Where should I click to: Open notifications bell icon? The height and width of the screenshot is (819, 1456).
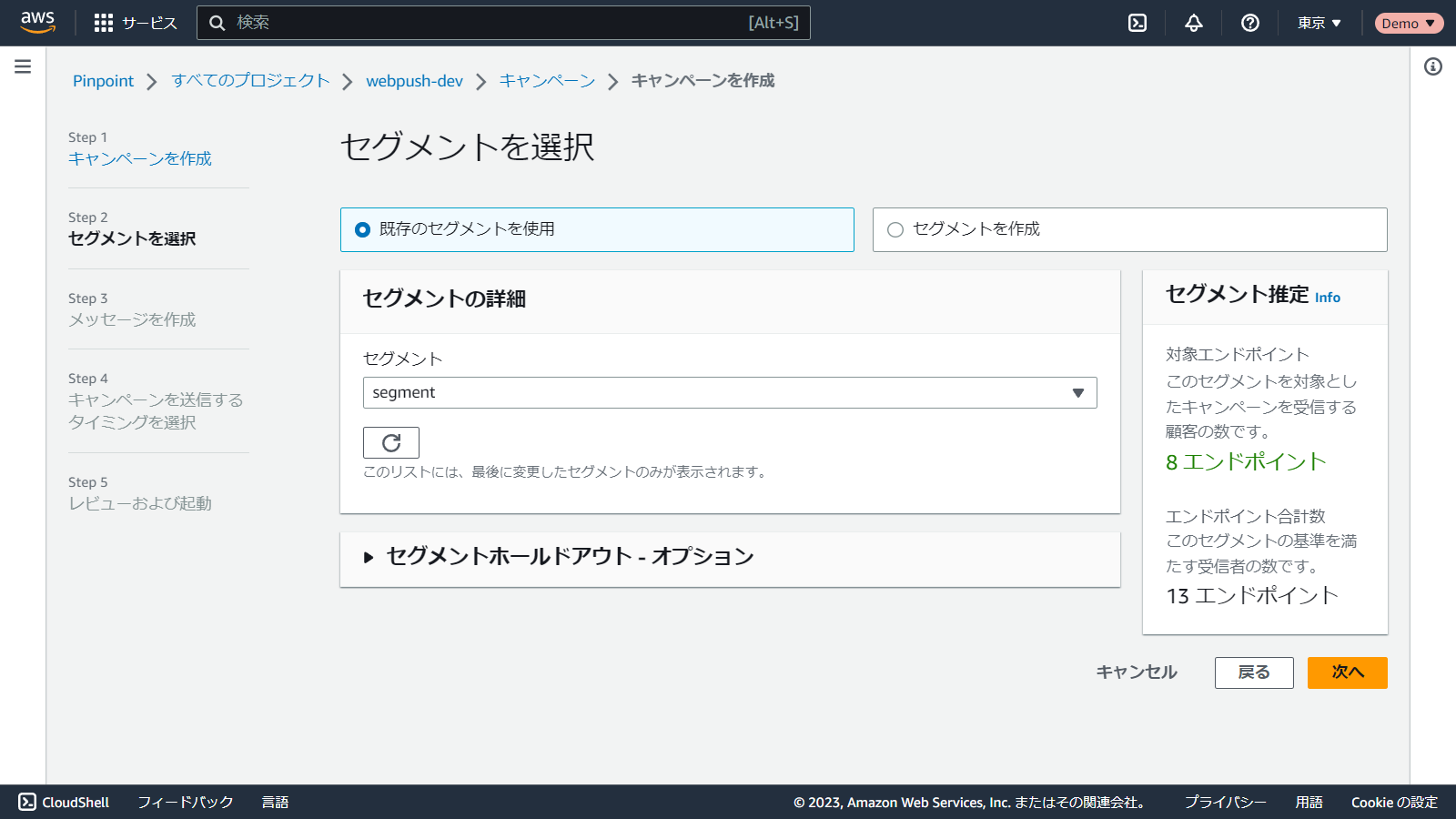[1194, 23]
